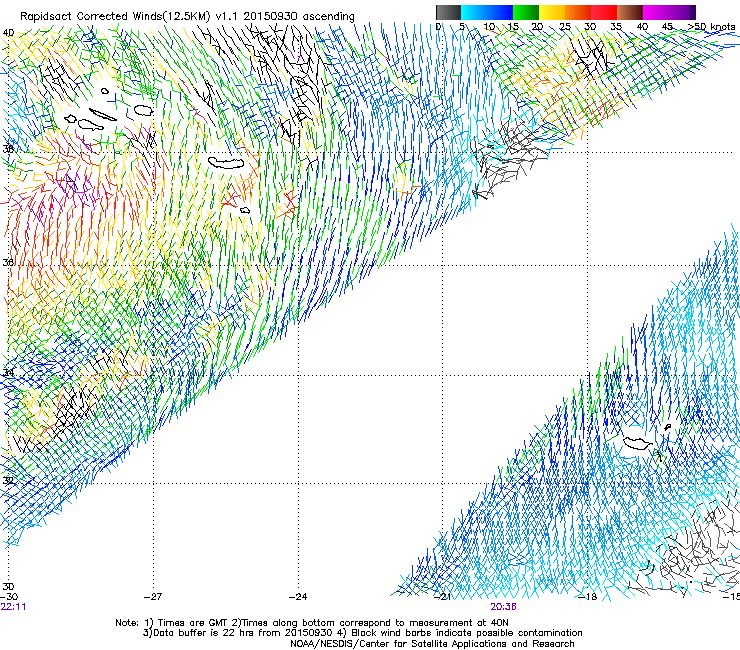Click the purple '20:36' swath time

point(503,607)
